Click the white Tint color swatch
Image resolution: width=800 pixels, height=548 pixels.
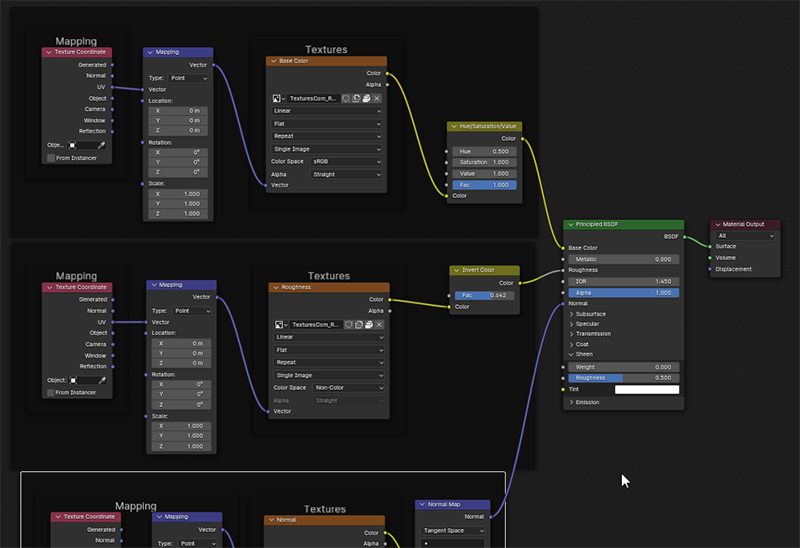click(x=646, y=389)
